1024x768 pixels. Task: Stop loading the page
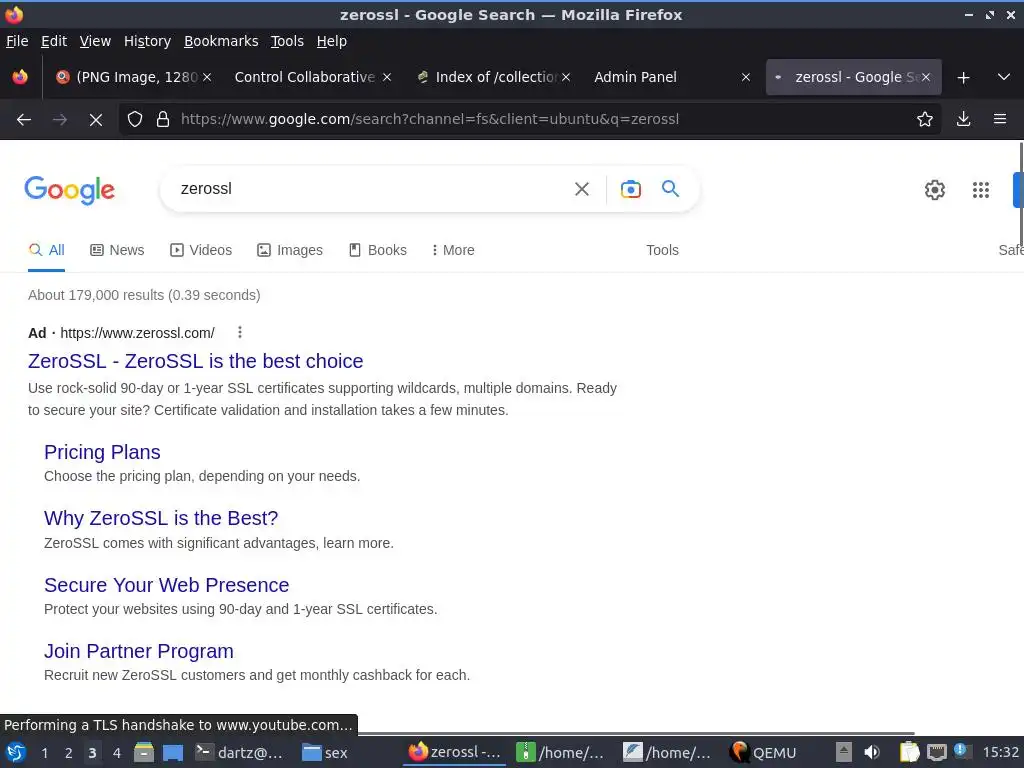95,120
